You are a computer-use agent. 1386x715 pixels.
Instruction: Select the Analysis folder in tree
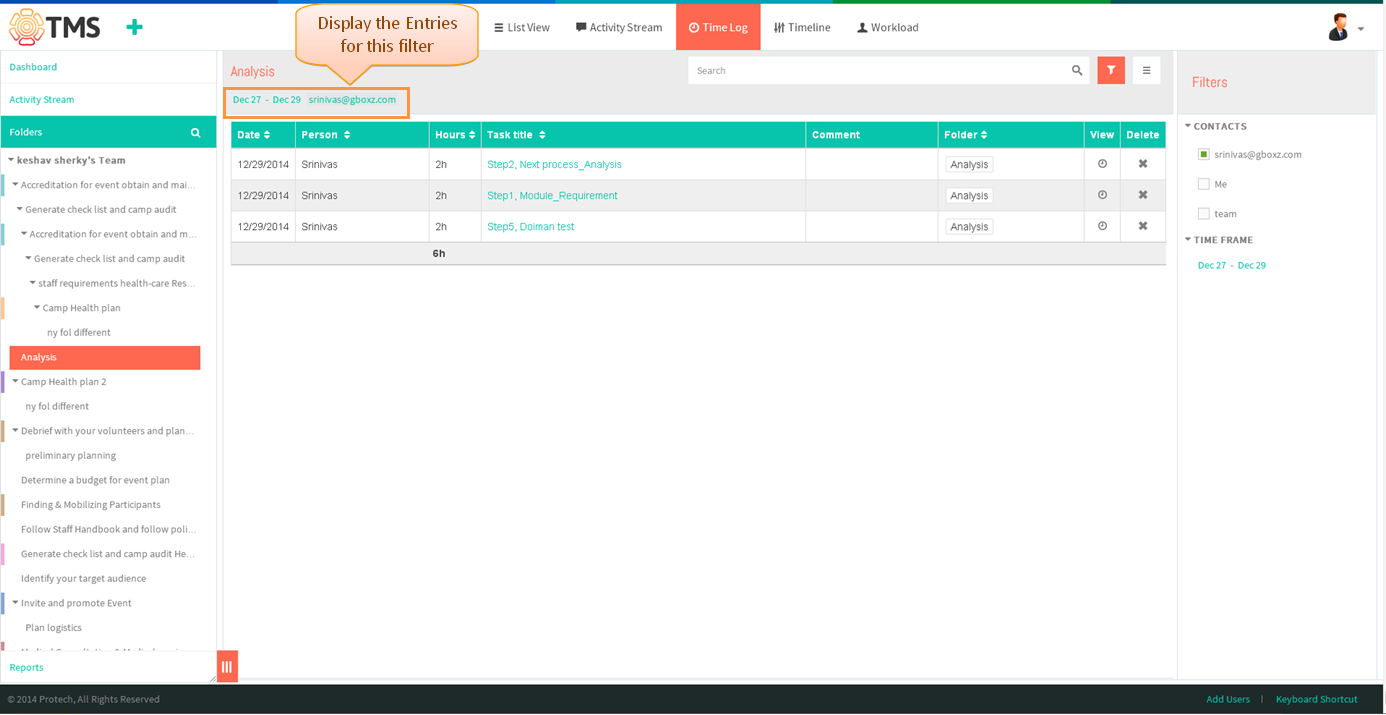pos(105,357)
